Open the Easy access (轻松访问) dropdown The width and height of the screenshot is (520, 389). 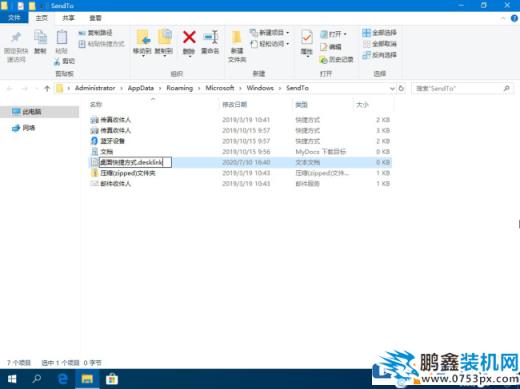click(269, 44)
